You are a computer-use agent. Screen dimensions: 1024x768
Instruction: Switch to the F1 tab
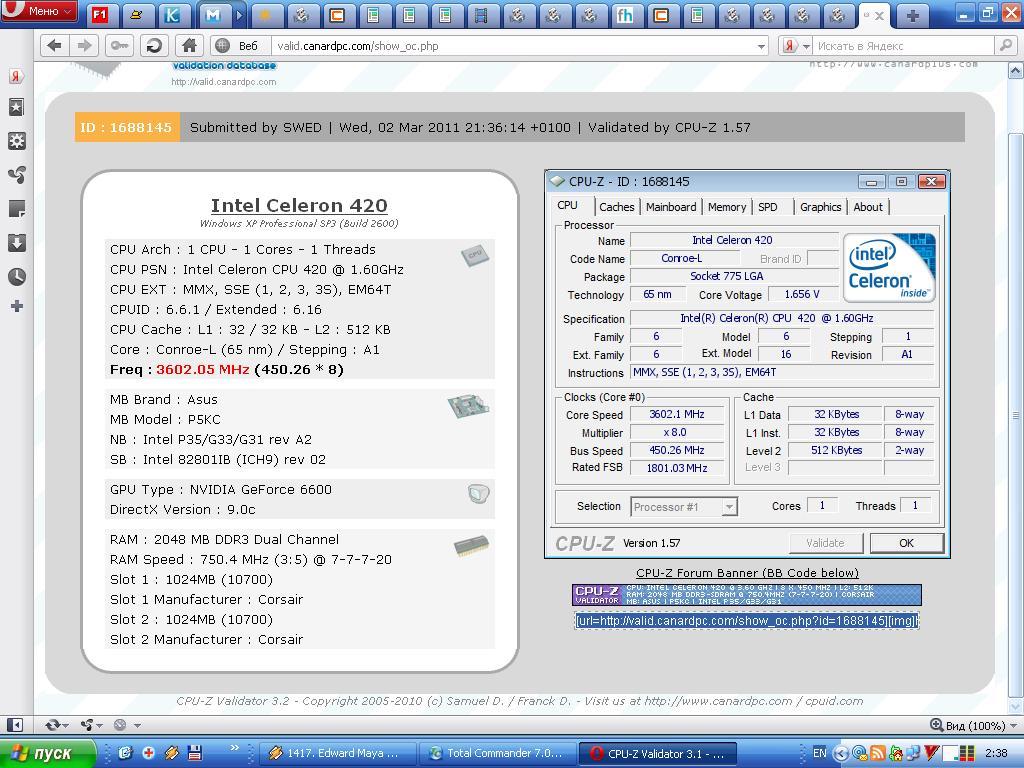coord(100,14)
